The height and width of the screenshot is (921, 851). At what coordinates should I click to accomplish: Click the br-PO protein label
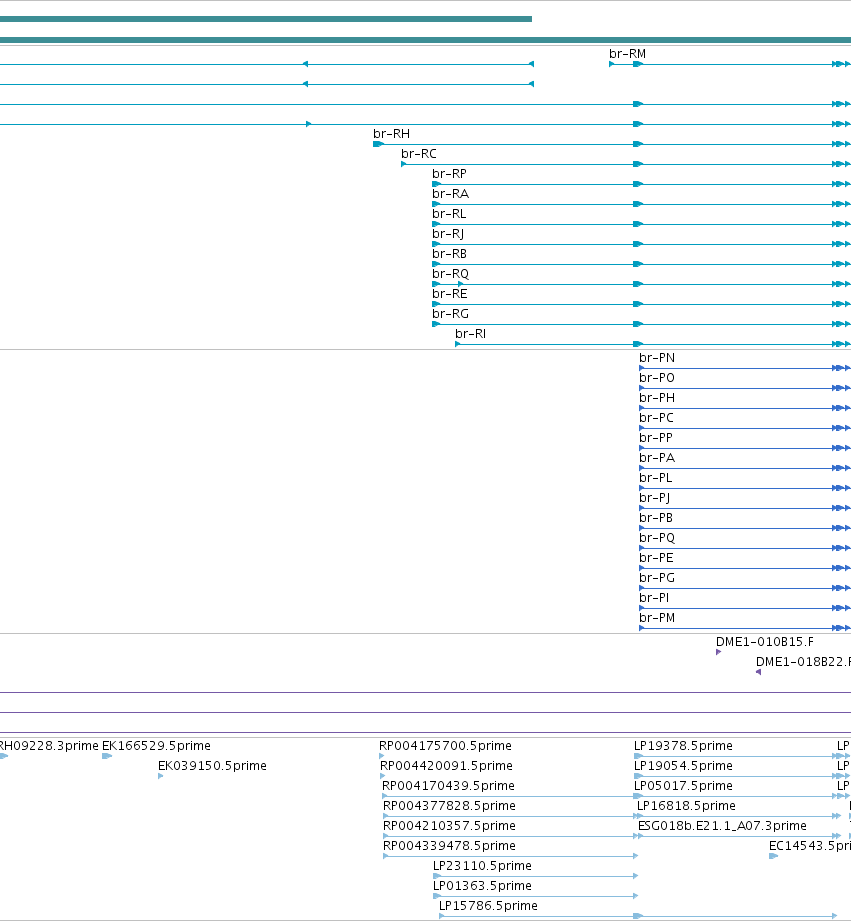click(657, 378)
